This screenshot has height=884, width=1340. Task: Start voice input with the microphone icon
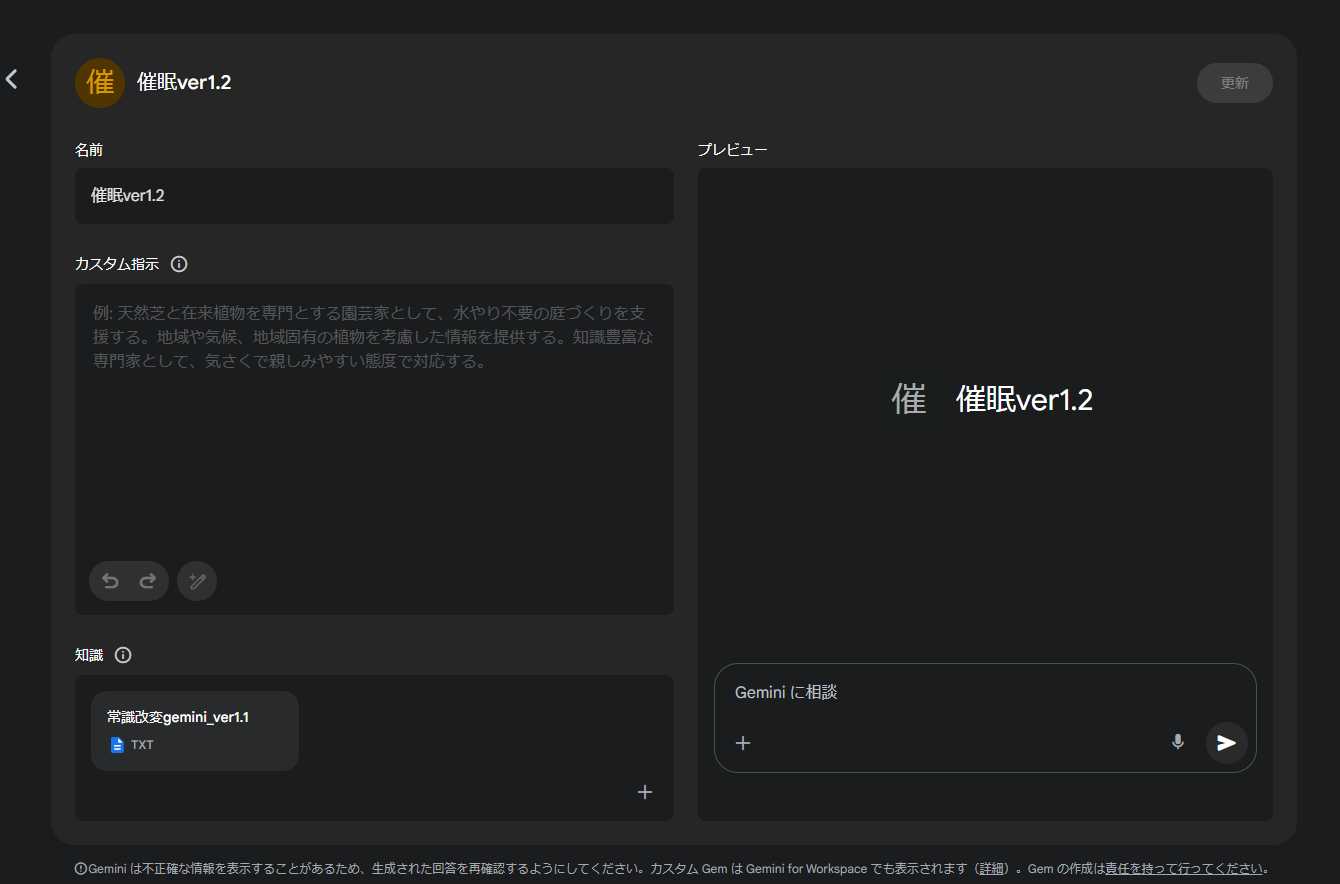pyautogui.click(x=1178, y=742)
